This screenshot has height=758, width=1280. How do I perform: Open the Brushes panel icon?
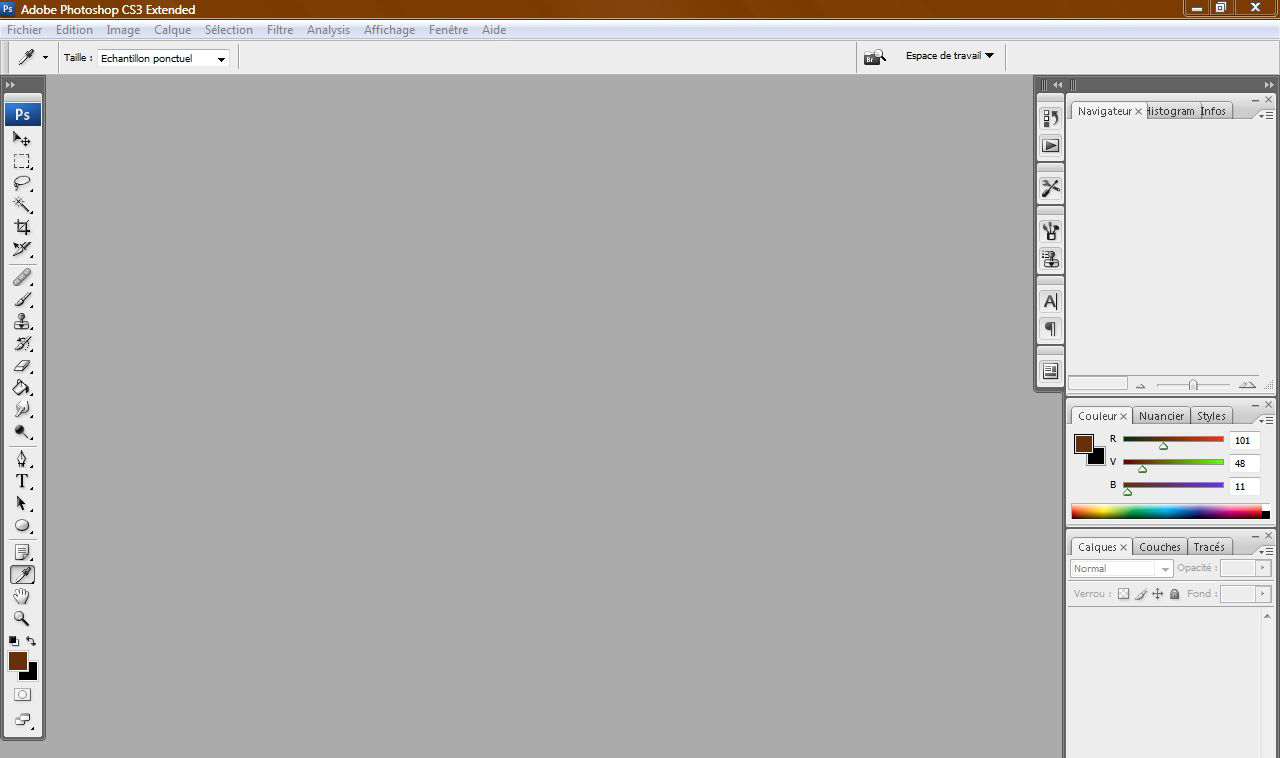(x=1050, y=231)
